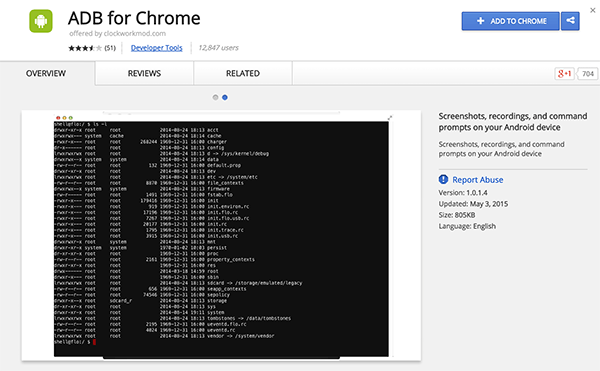Click the expand icon in screenshot corner
Image resolution: width=600 pixels, height=371 pixels.
390,118
